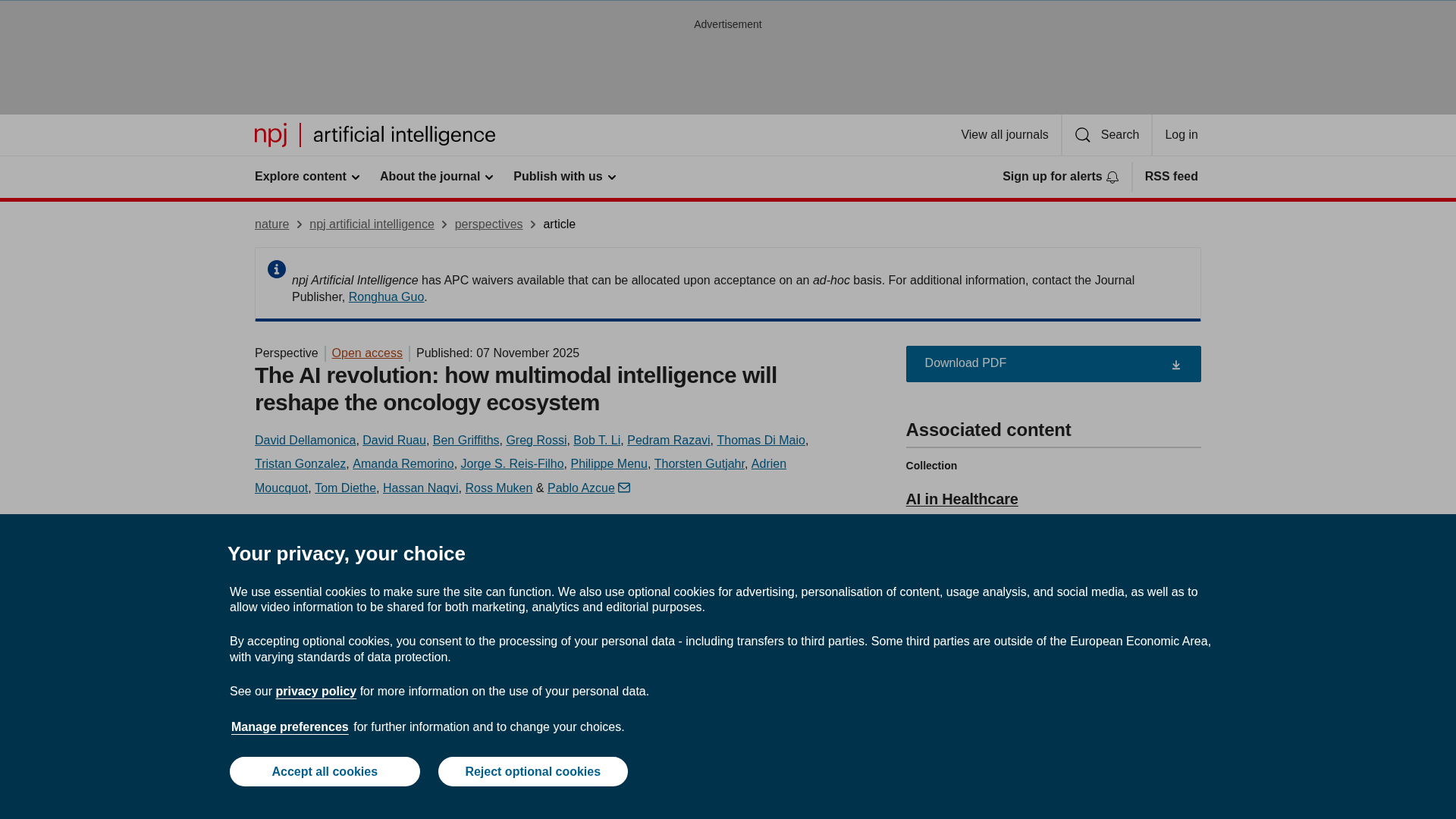The width and height of the screenshot is (1456, 819).
Task: Click the blue info icon in the notice
Action: coord(277,269)
